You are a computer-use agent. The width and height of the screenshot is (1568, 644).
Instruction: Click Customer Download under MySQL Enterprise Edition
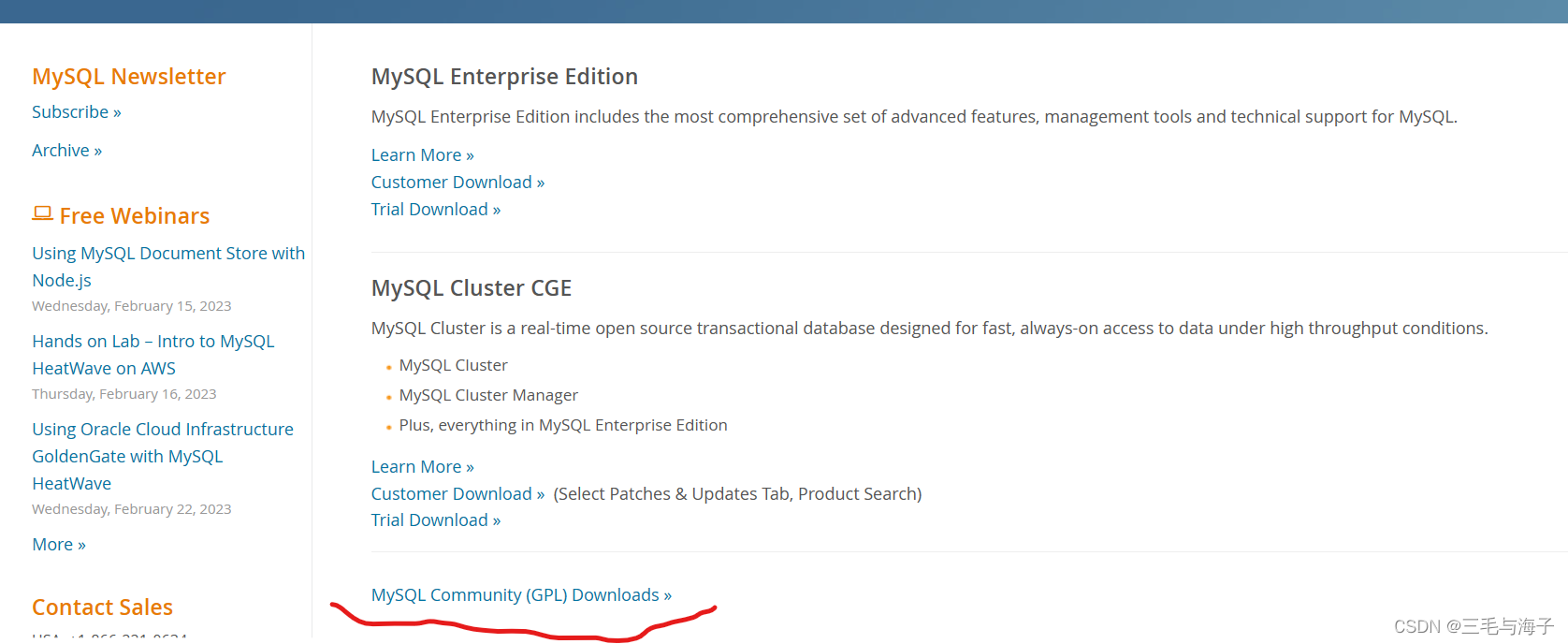[x=458, y=183]
